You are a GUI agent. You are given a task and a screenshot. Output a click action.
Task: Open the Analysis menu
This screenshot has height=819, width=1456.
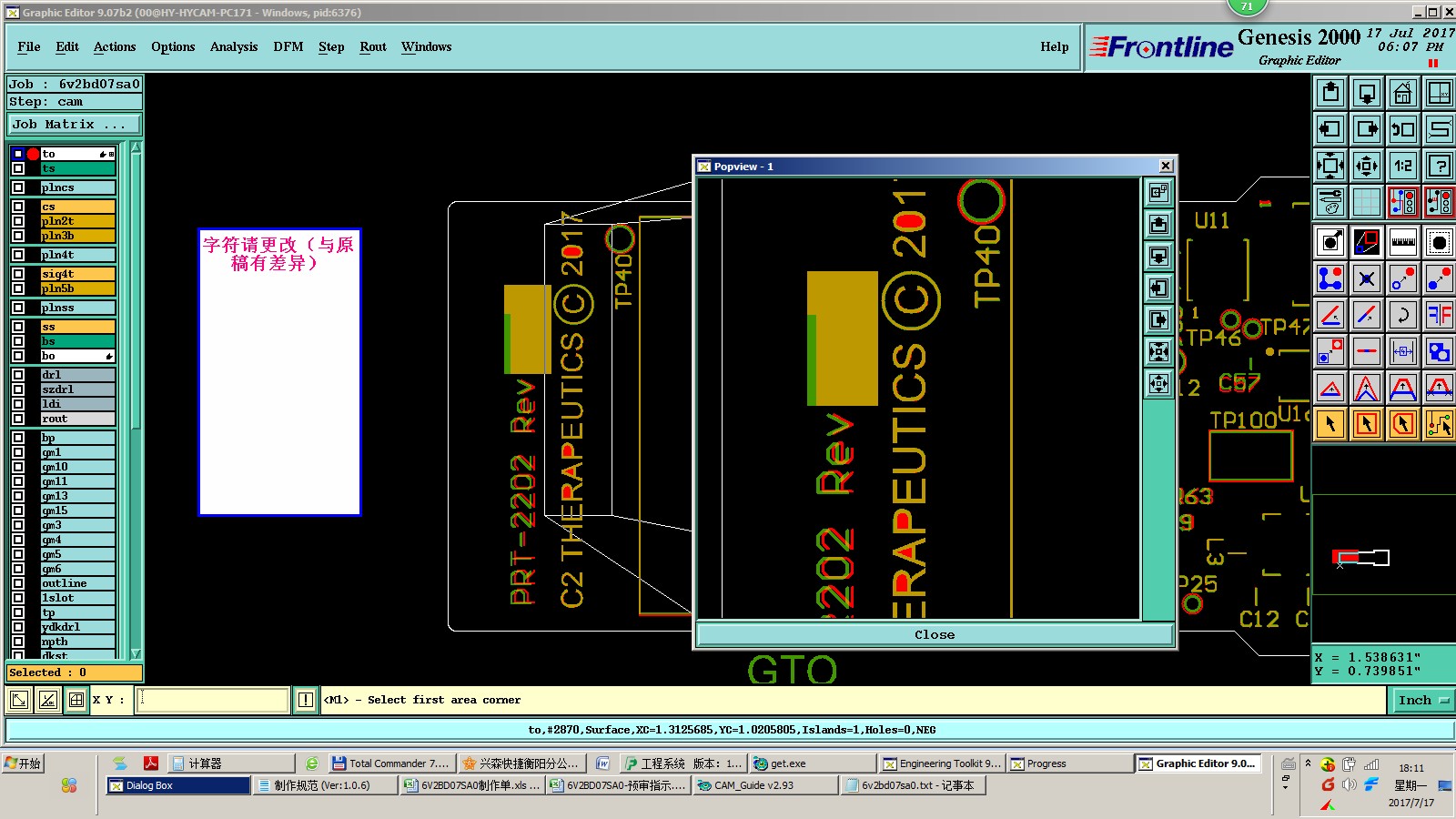click(x=234, y=46)
